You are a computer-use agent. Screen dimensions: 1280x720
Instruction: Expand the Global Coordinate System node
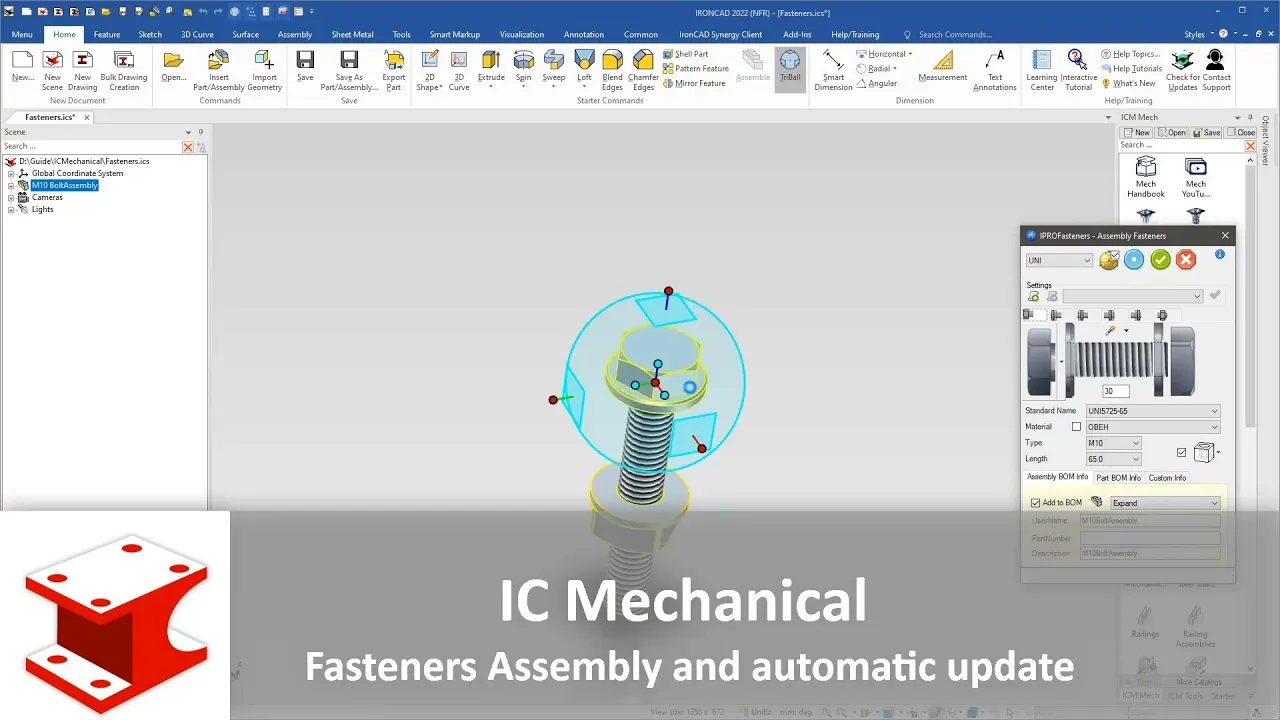coord(11,173)
